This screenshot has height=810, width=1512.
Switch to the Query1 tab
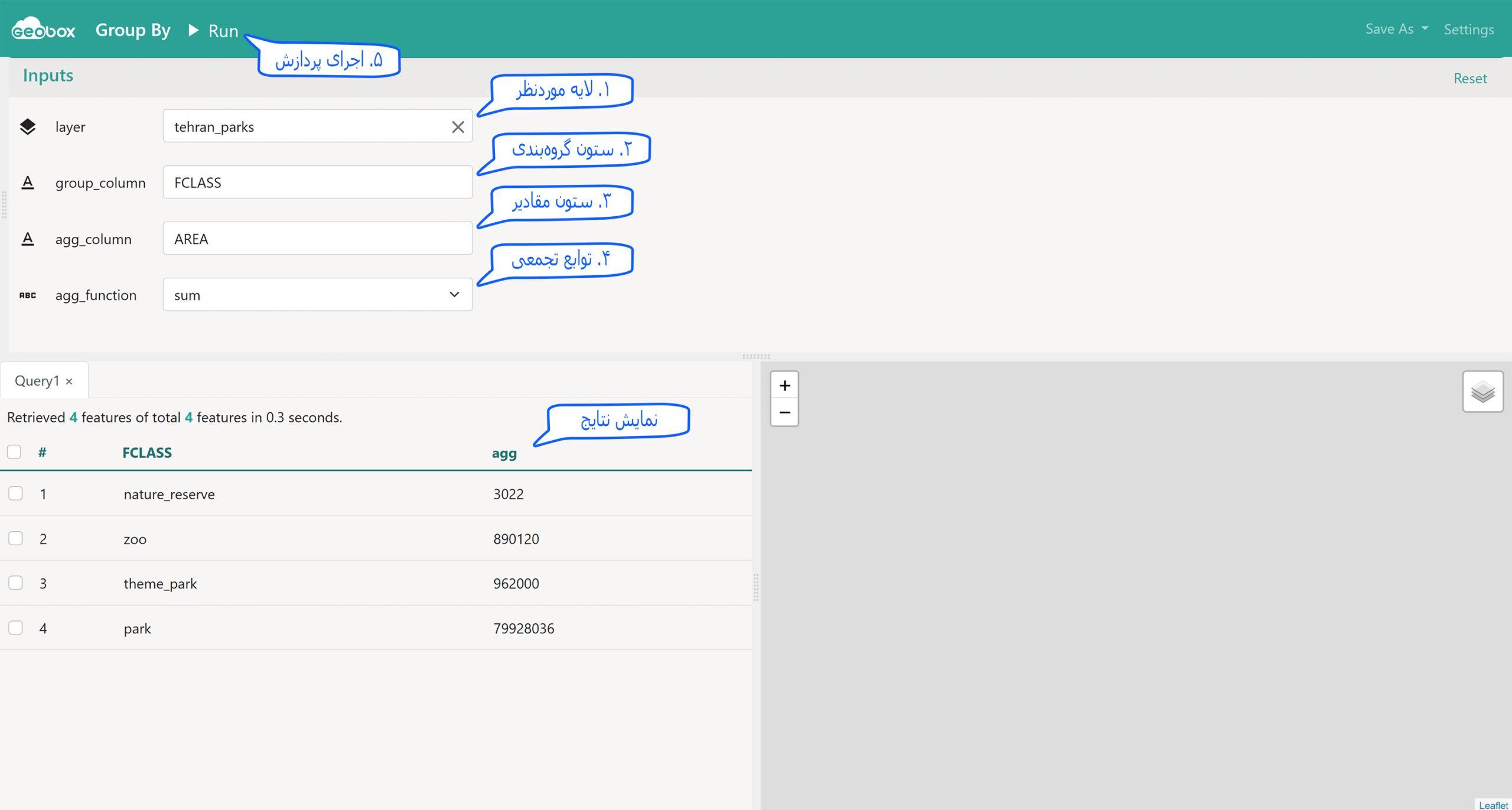click(37, 380)
